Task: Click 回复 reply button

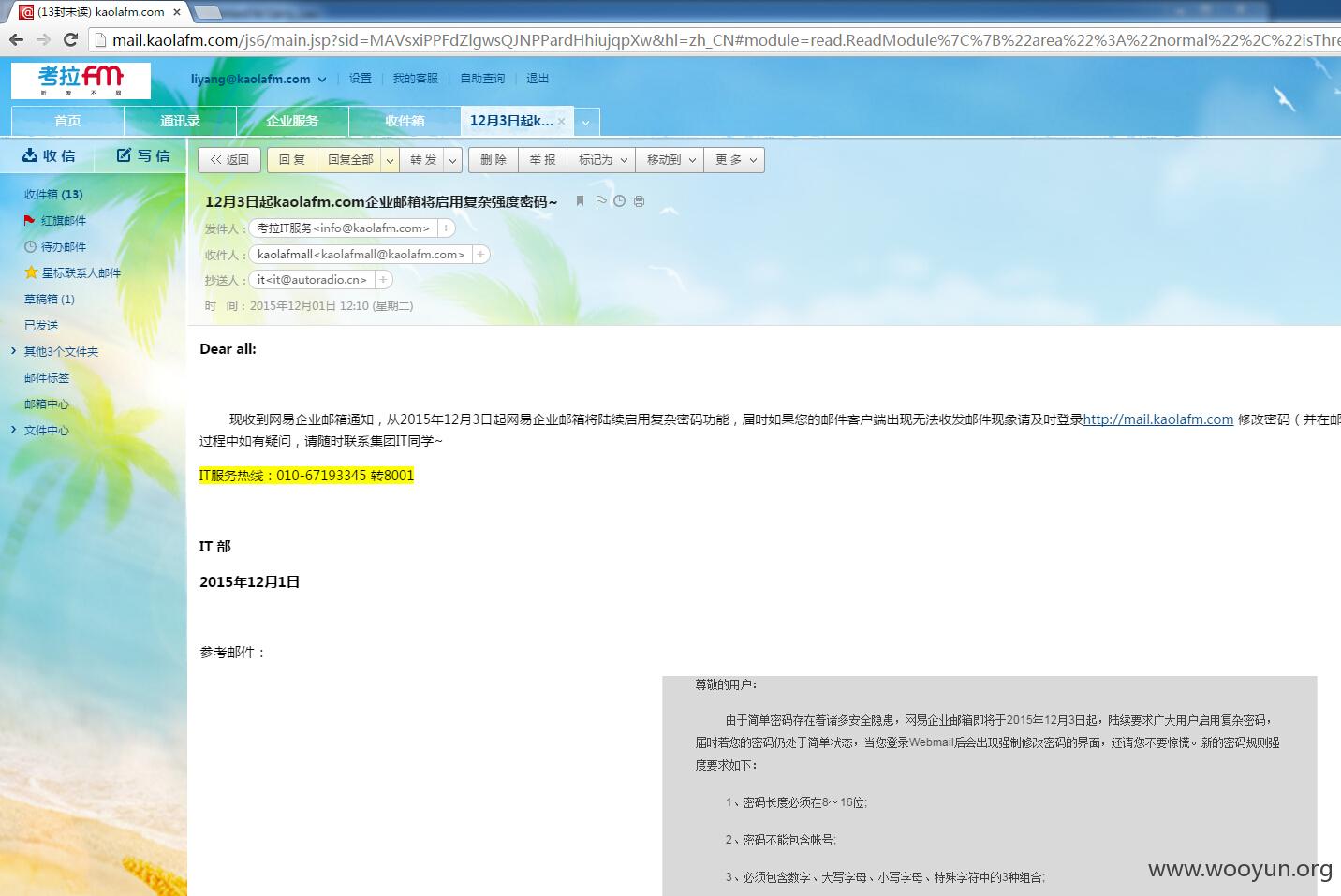Action: [x=292, y=160]
